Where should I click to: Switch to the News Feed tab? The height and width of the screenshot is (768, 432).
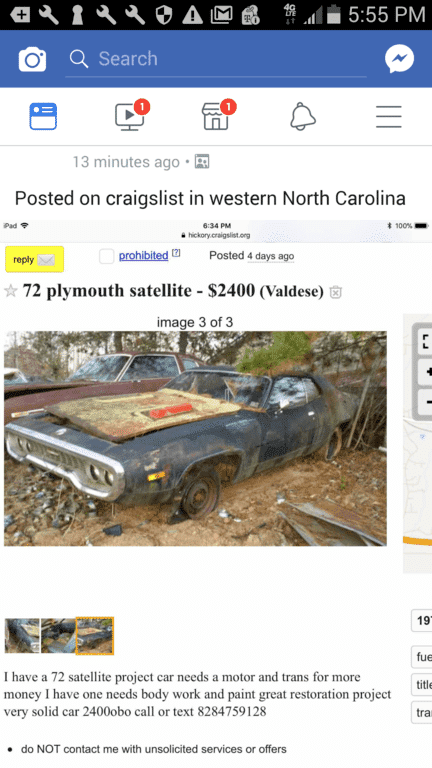(43, 117)
